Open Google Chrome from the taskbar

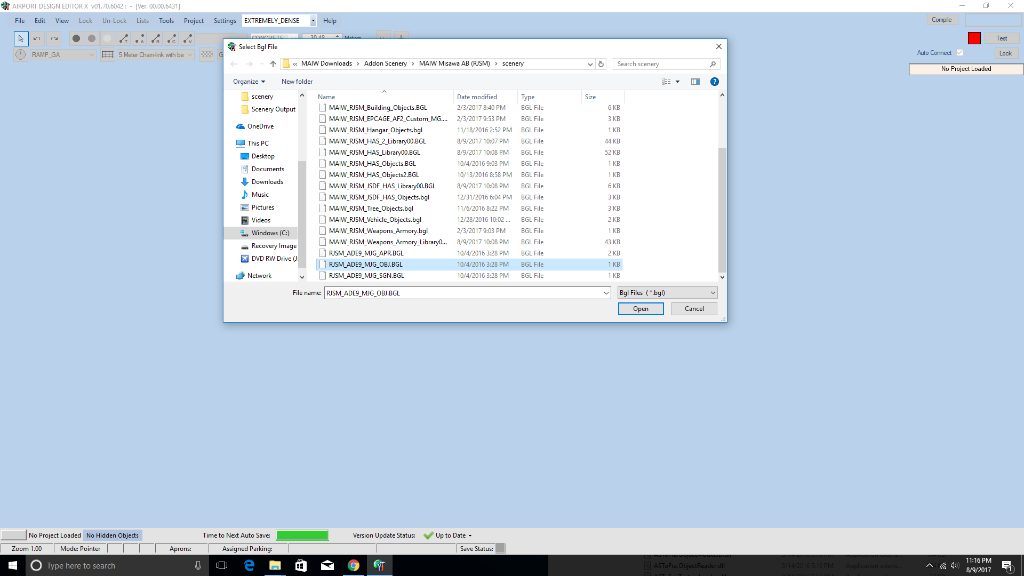tap(353, 565)
